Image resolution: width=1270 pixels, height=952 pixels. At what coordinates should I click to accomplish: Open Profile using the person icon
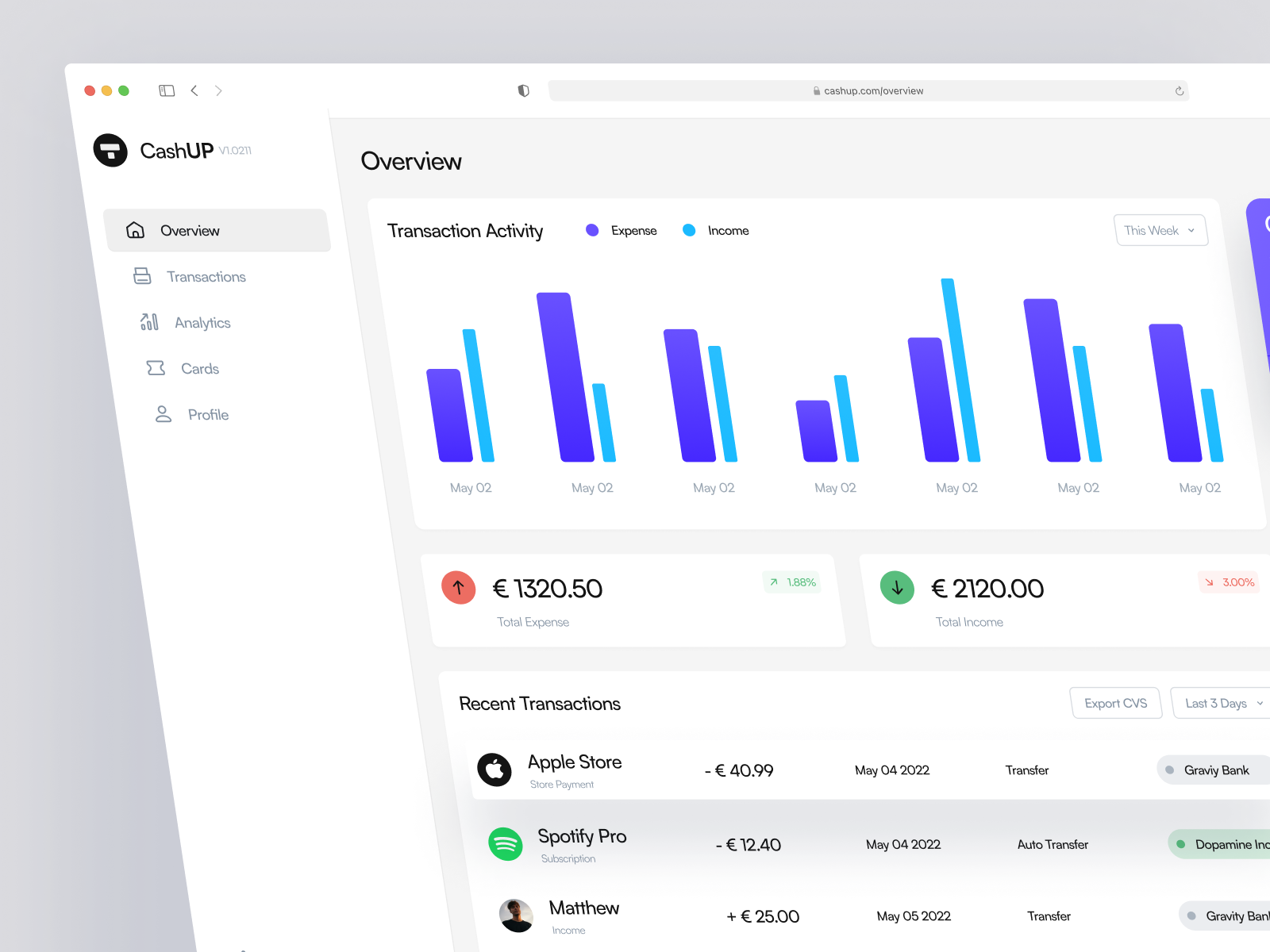coord(163,414)
